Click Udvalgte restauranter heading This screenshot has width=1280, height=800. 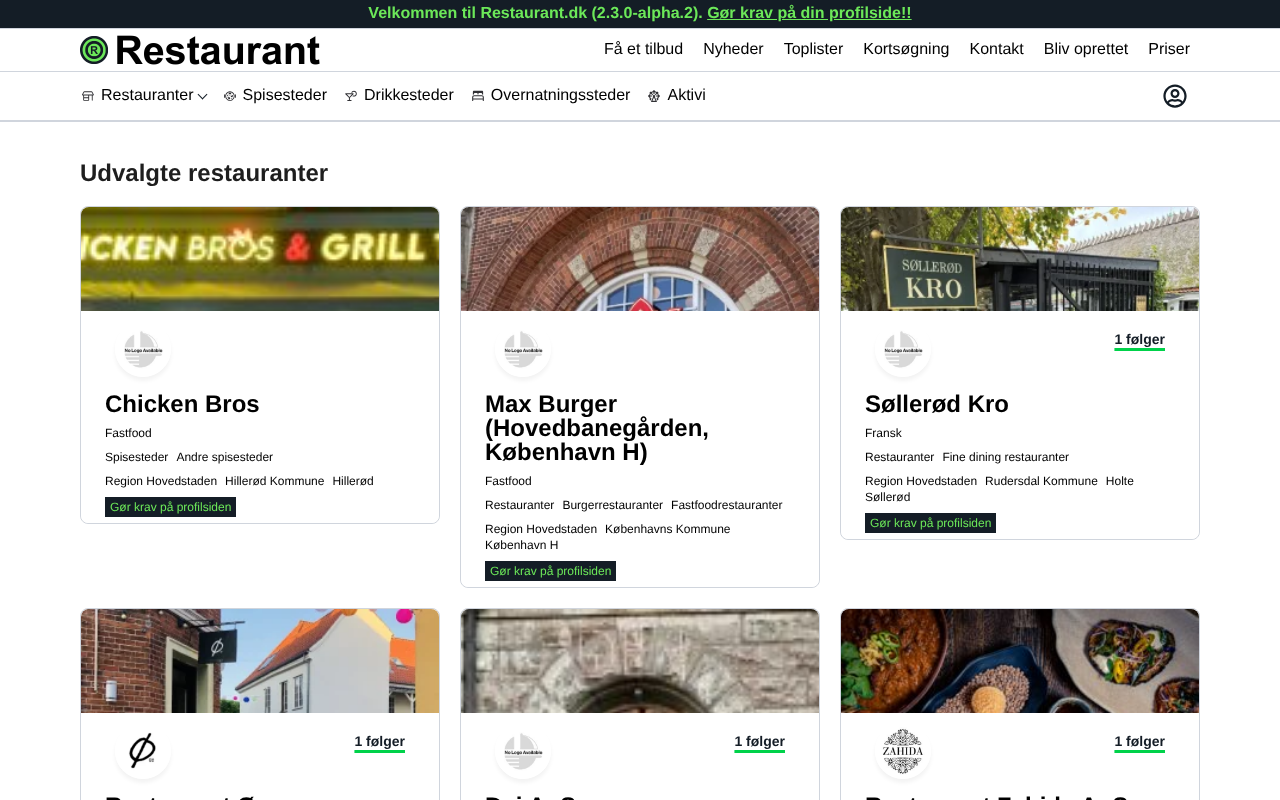204,173
